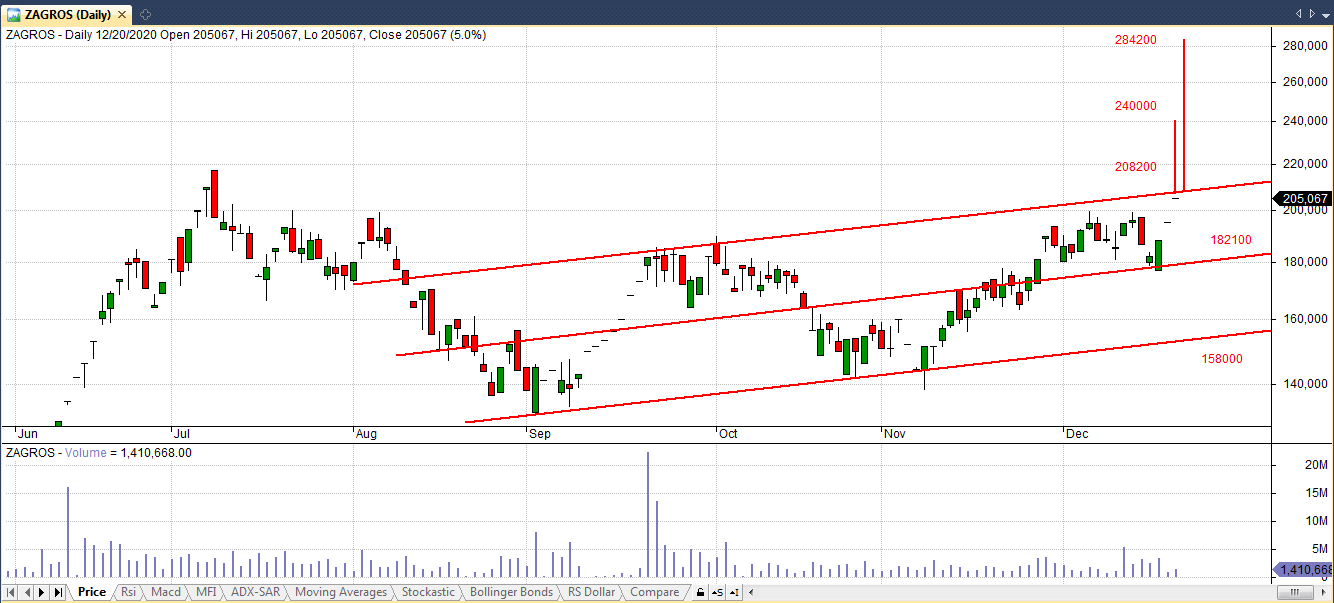Open the Bollinger Bonds sheet tab
The width and height of the screenshot is (1334, 603).
(511, 592)
